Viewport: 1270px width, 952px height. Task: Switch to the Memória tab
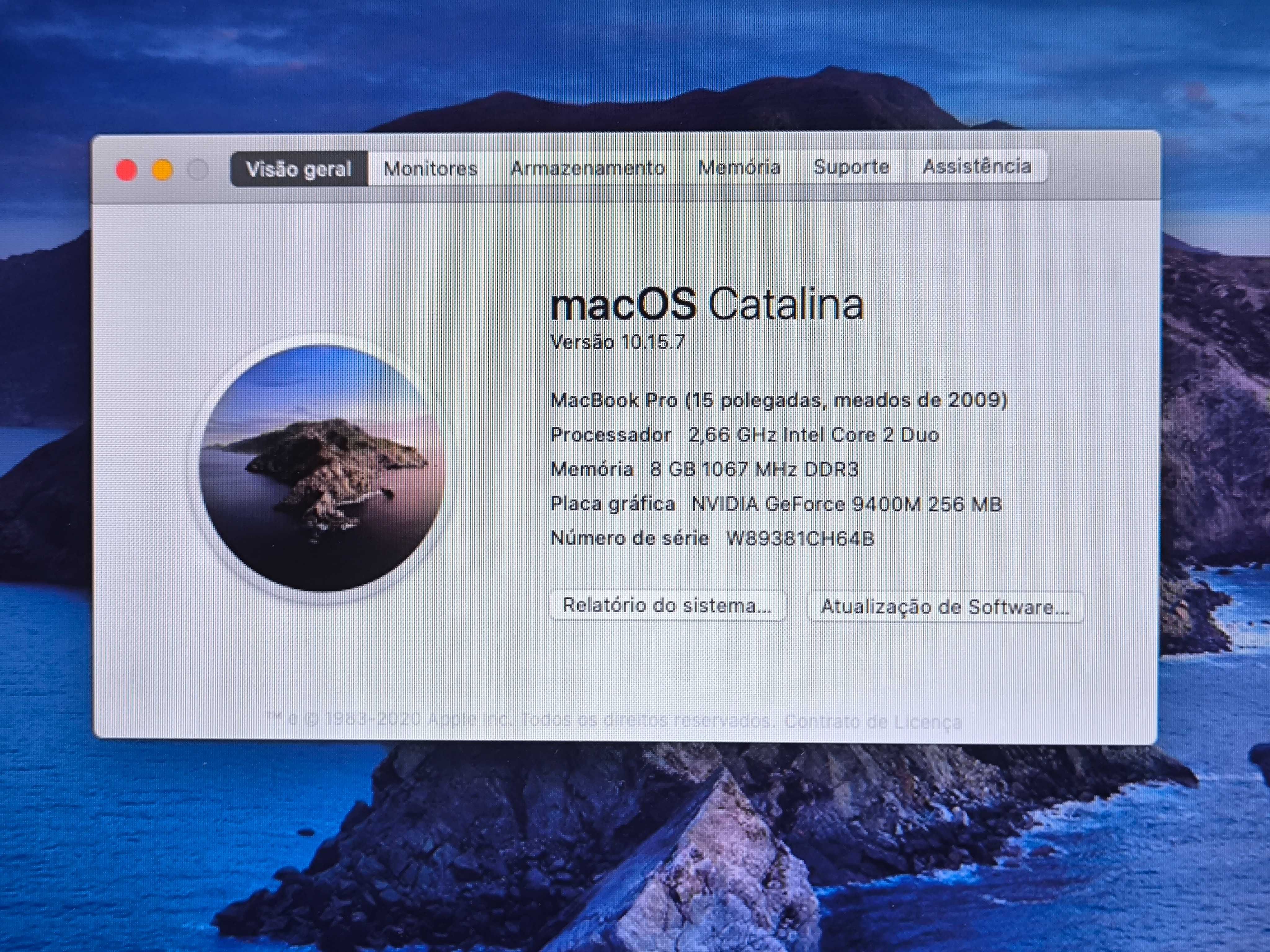tap(739, 167)
